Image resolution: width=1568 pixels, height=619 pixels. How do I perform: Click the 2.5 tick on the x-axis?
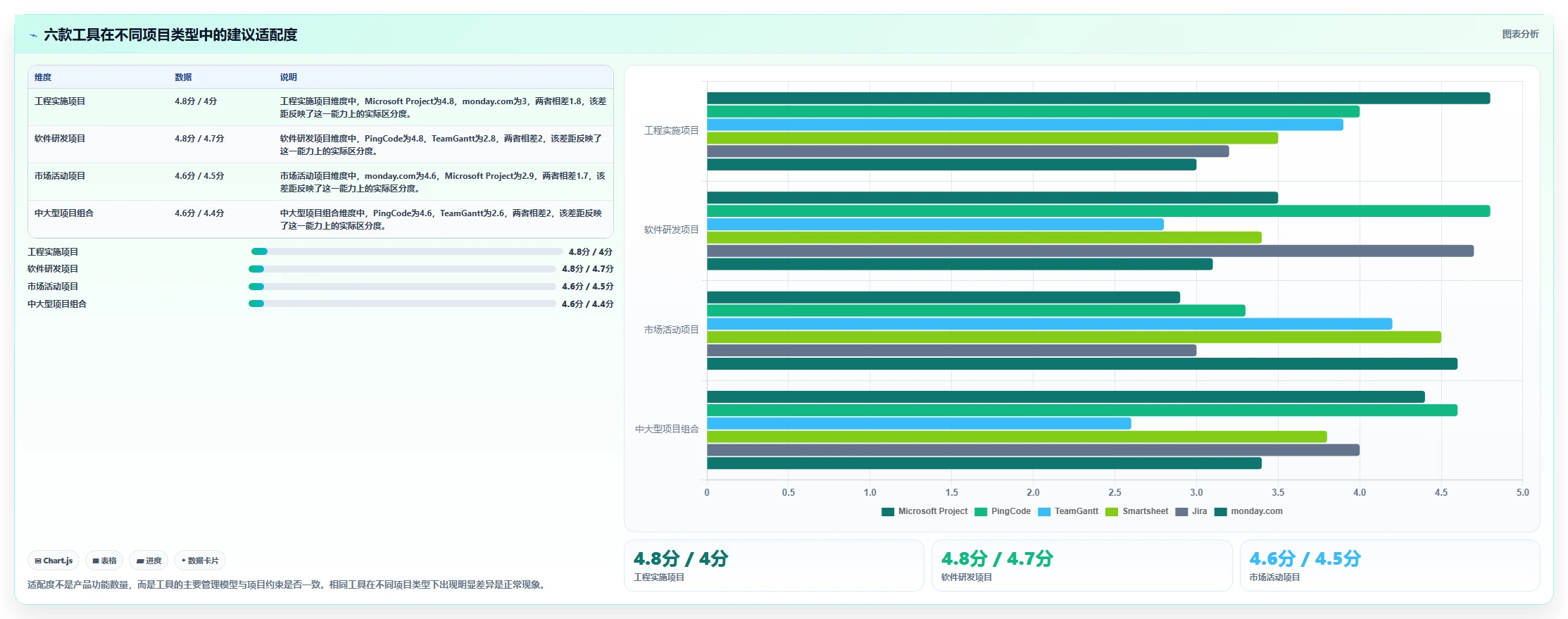click(1115, 493)
